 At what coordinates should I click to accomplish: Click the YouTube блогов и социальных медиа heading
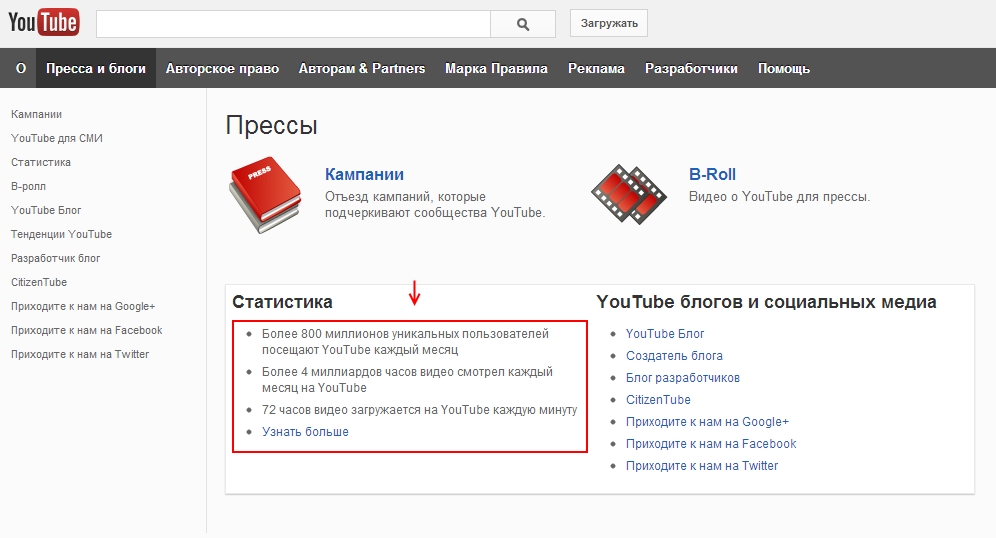coord(766,302)
